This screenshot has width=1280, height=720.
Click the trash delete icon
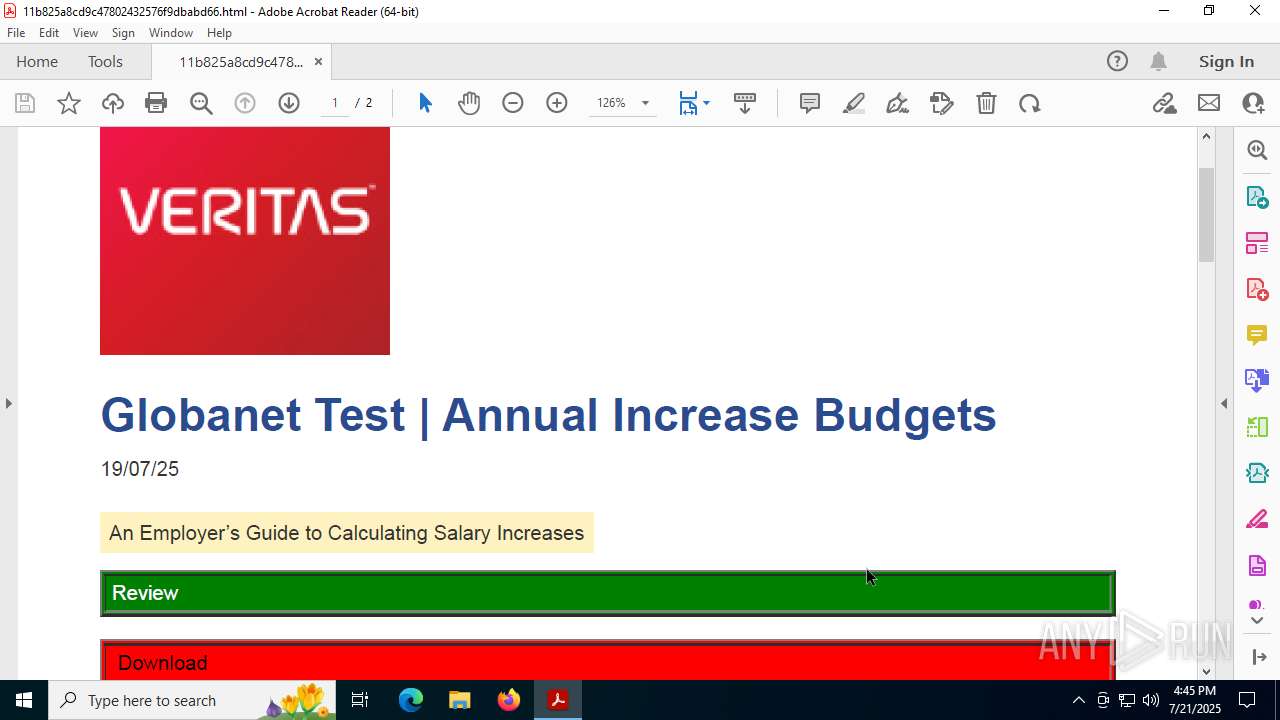986,103
